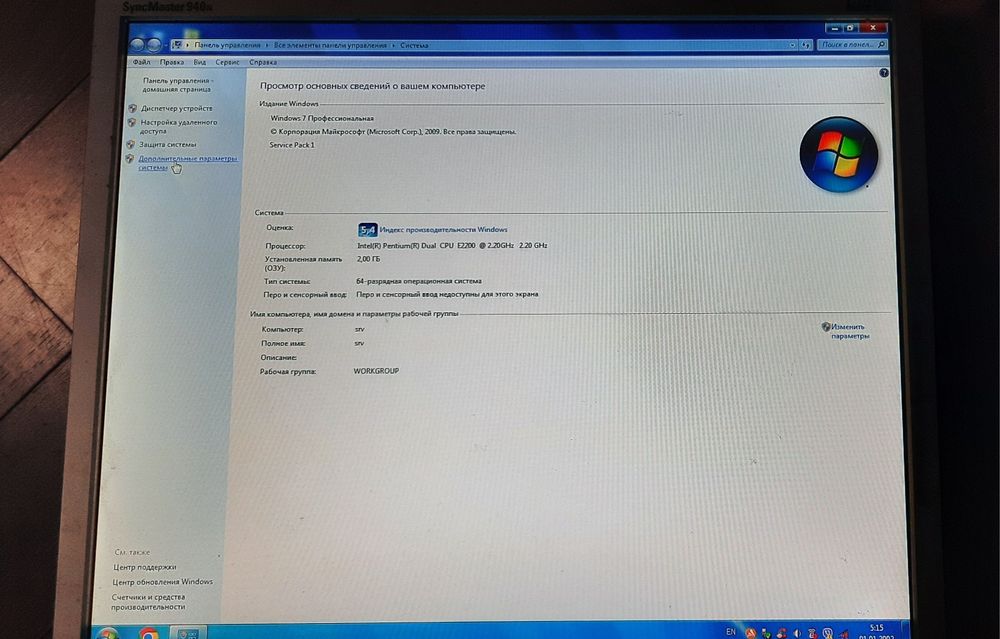This screenshot has width=1000, height=639.
Task: Open Защита системы link
Action: [x=168, y=144]
